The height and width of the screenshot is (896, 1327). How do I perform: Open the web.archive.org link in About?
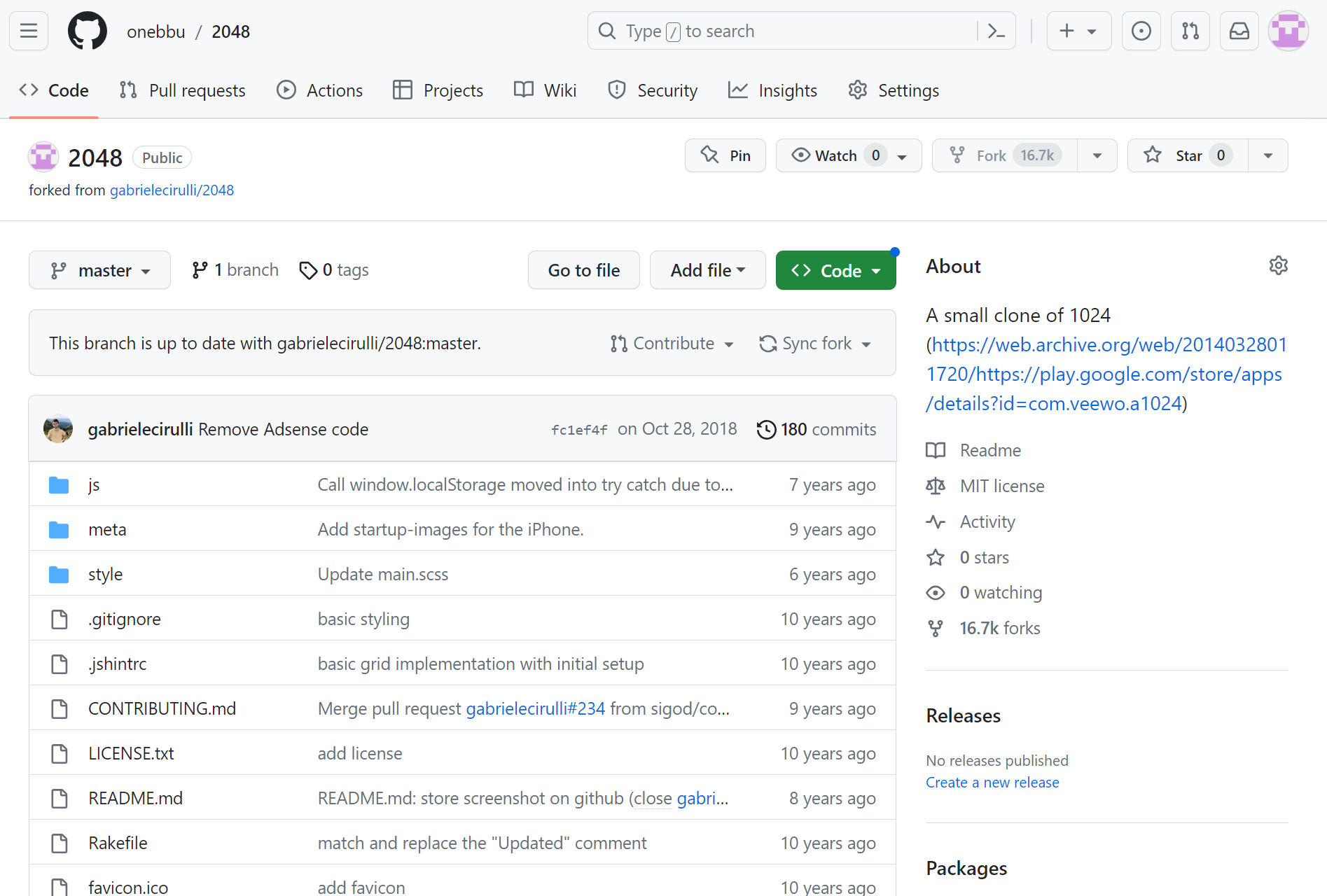tap(1106, 374)
